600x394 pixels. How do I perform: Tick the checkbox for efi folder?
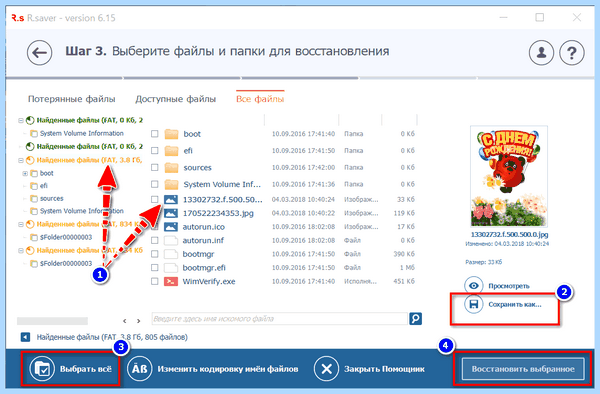point(155,151)
